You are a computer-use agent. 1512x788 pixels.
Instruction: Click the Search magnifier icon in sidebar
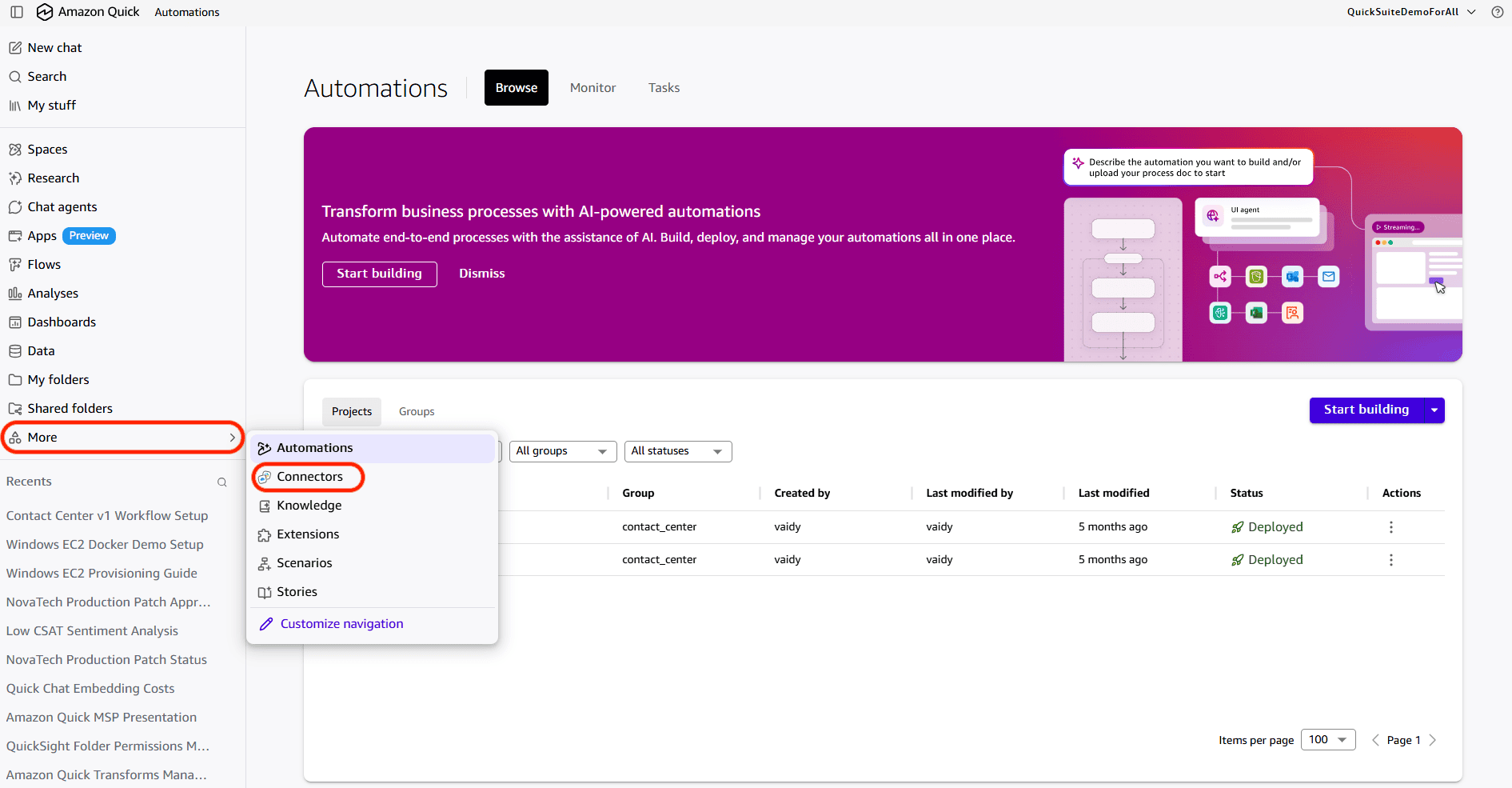click(x=15, y=77)
